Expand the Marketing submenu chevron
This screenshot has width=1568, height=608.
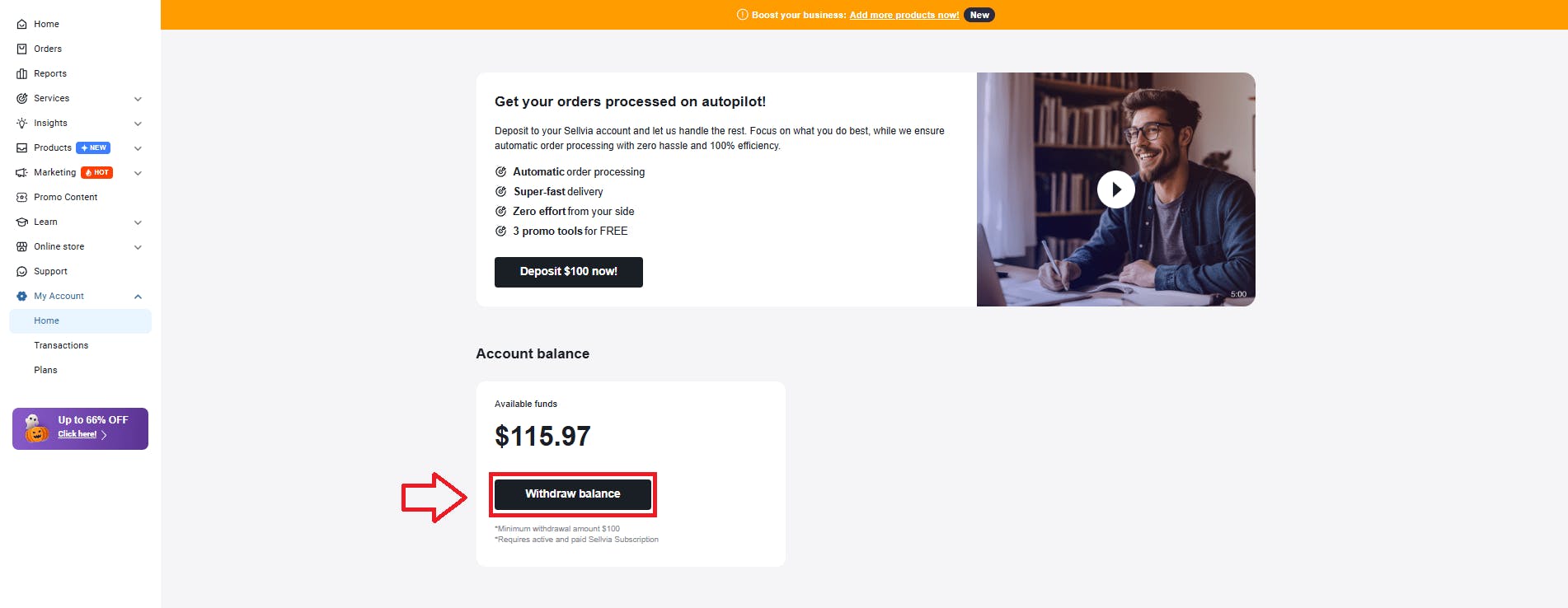click(x=138, y=173)
